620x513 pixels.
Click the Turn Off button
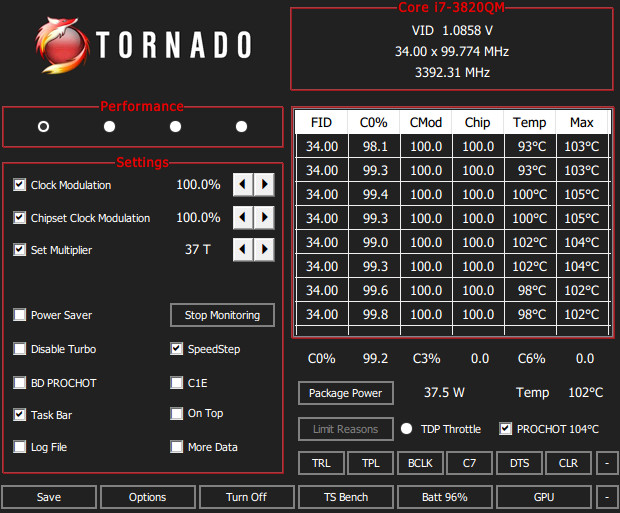(x=247, y=497)
